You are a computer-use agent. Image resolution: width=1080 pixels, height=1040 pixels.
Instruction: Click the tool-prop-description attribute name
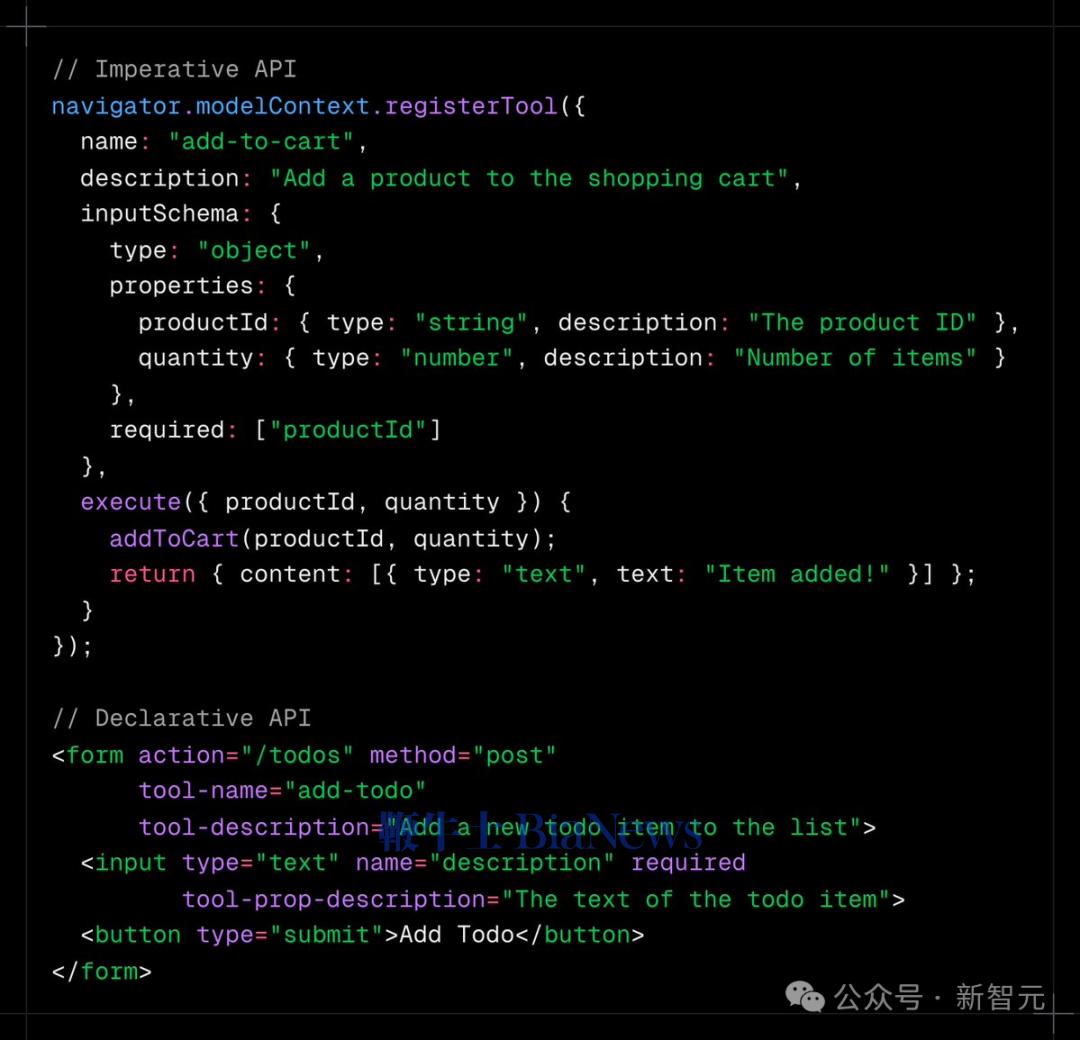[333, 899]
